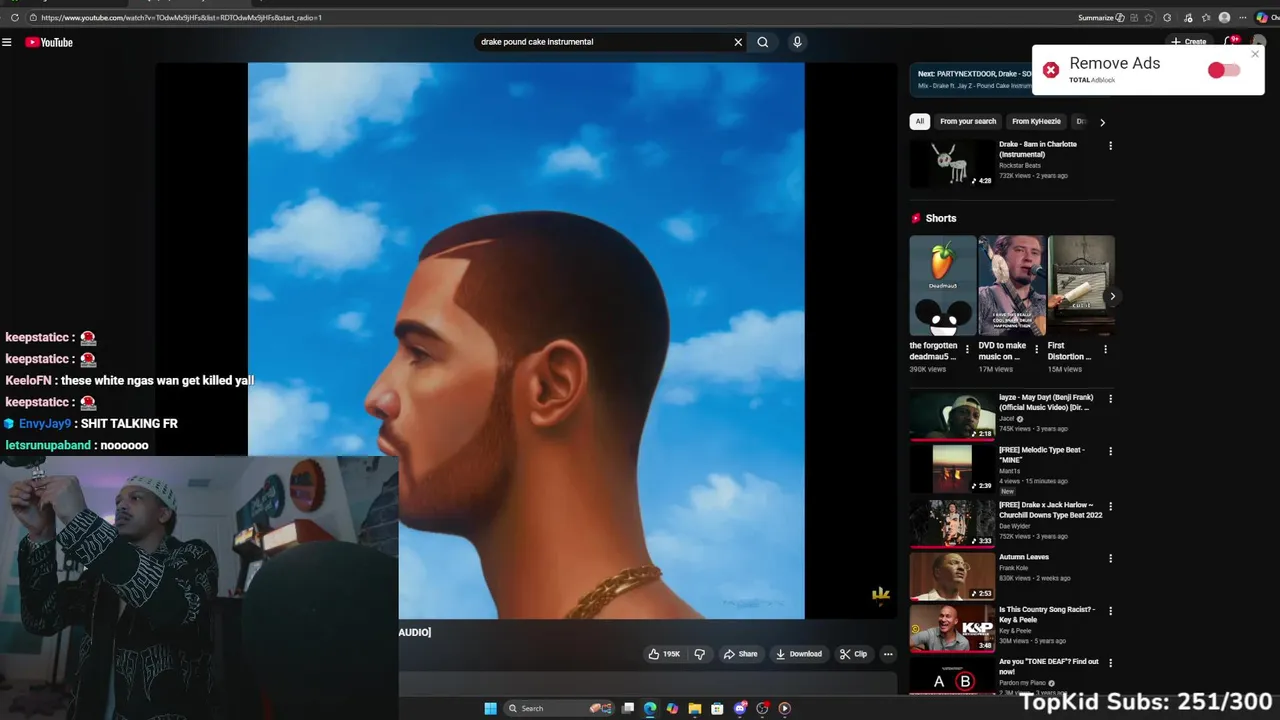The height and width of the screenshot is (720, 1280).
Task: Submit search with magnifier button
Action: pos(763,42)
